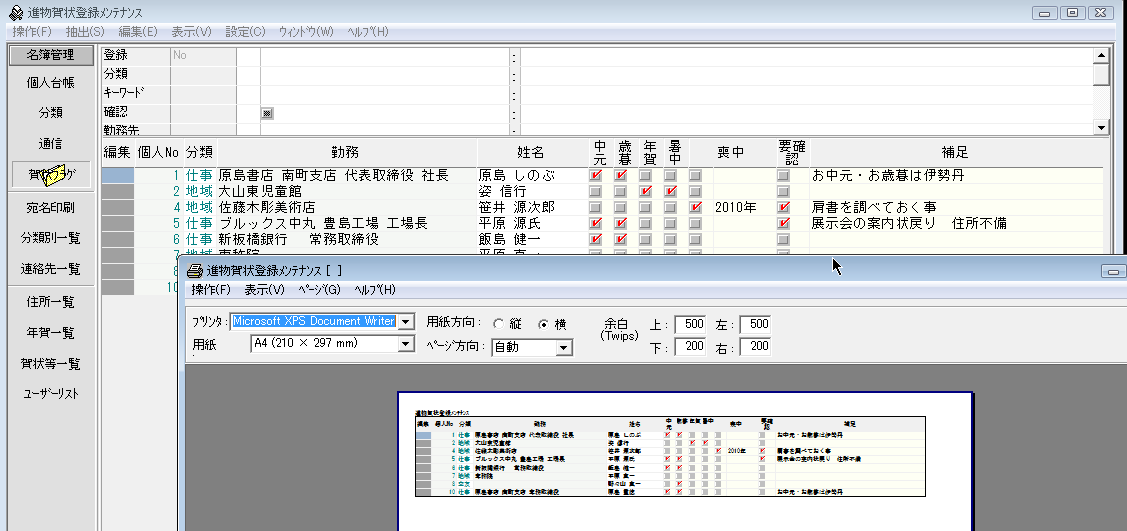Image resolution: width=1127 pixels, height=531 pixels.
Task: Click the 分類 sidebar button
Action: 51,113
